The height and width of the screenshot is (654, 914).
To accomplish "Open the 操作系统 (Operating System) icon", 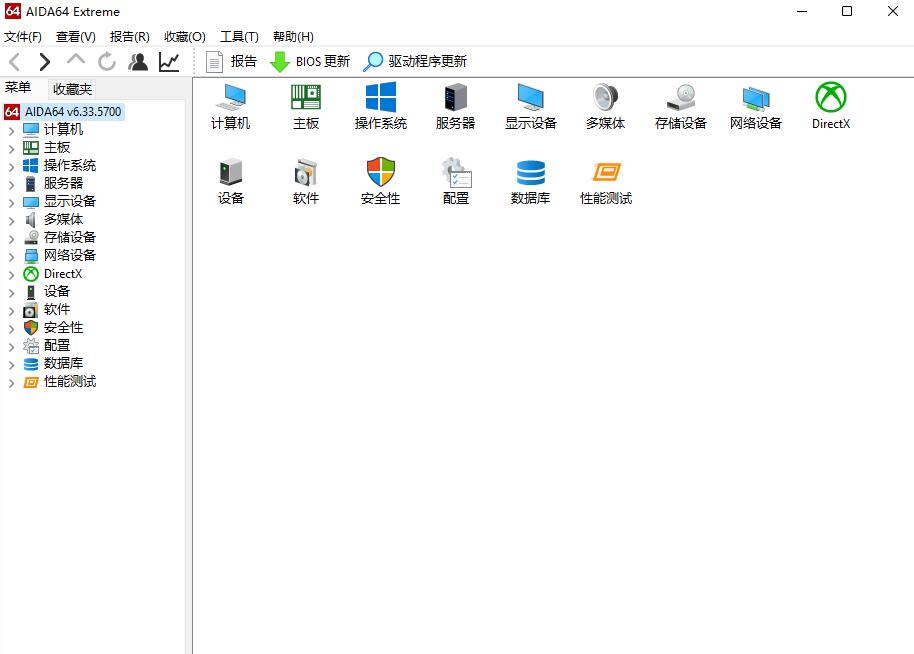I will [x=380, y=105].
